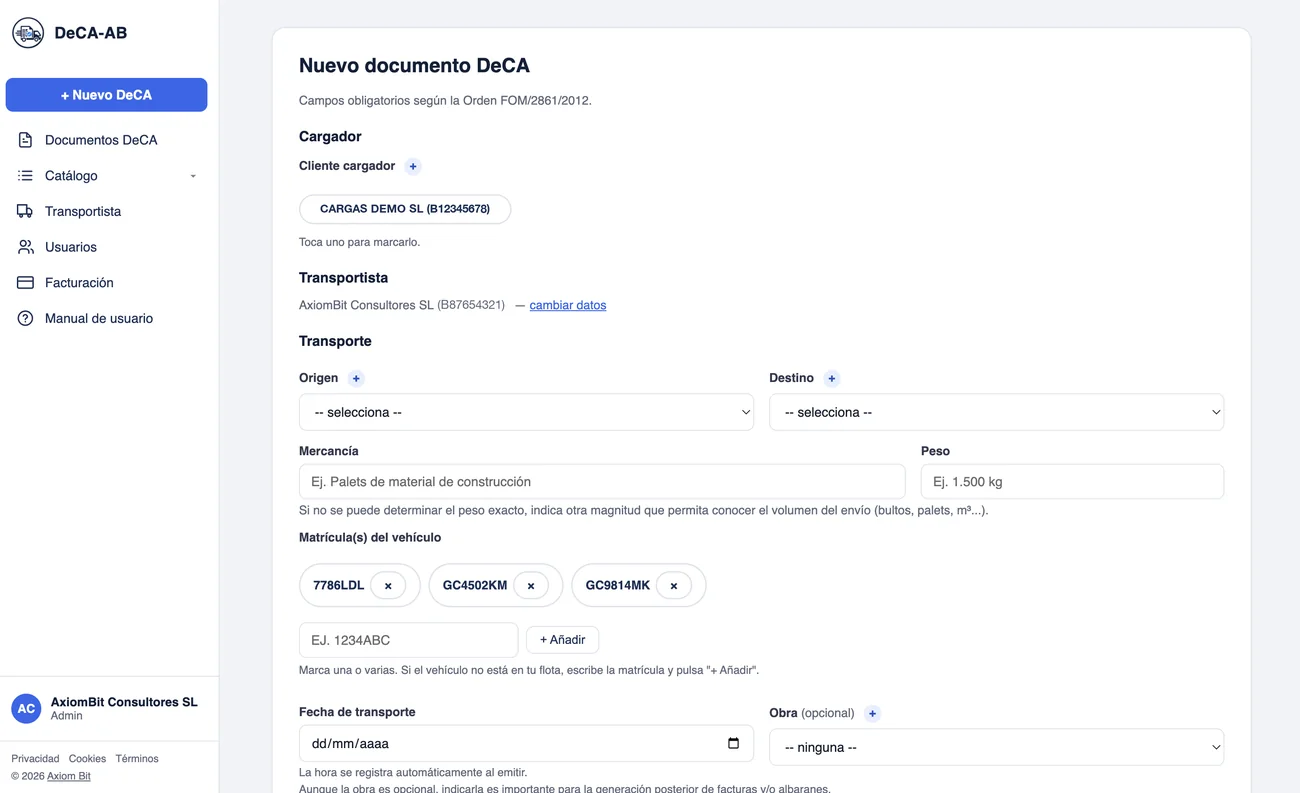The width and height of the screenshot is (1300, 793).
Task: Open the Obra dropdown
Action: (996, 747)
